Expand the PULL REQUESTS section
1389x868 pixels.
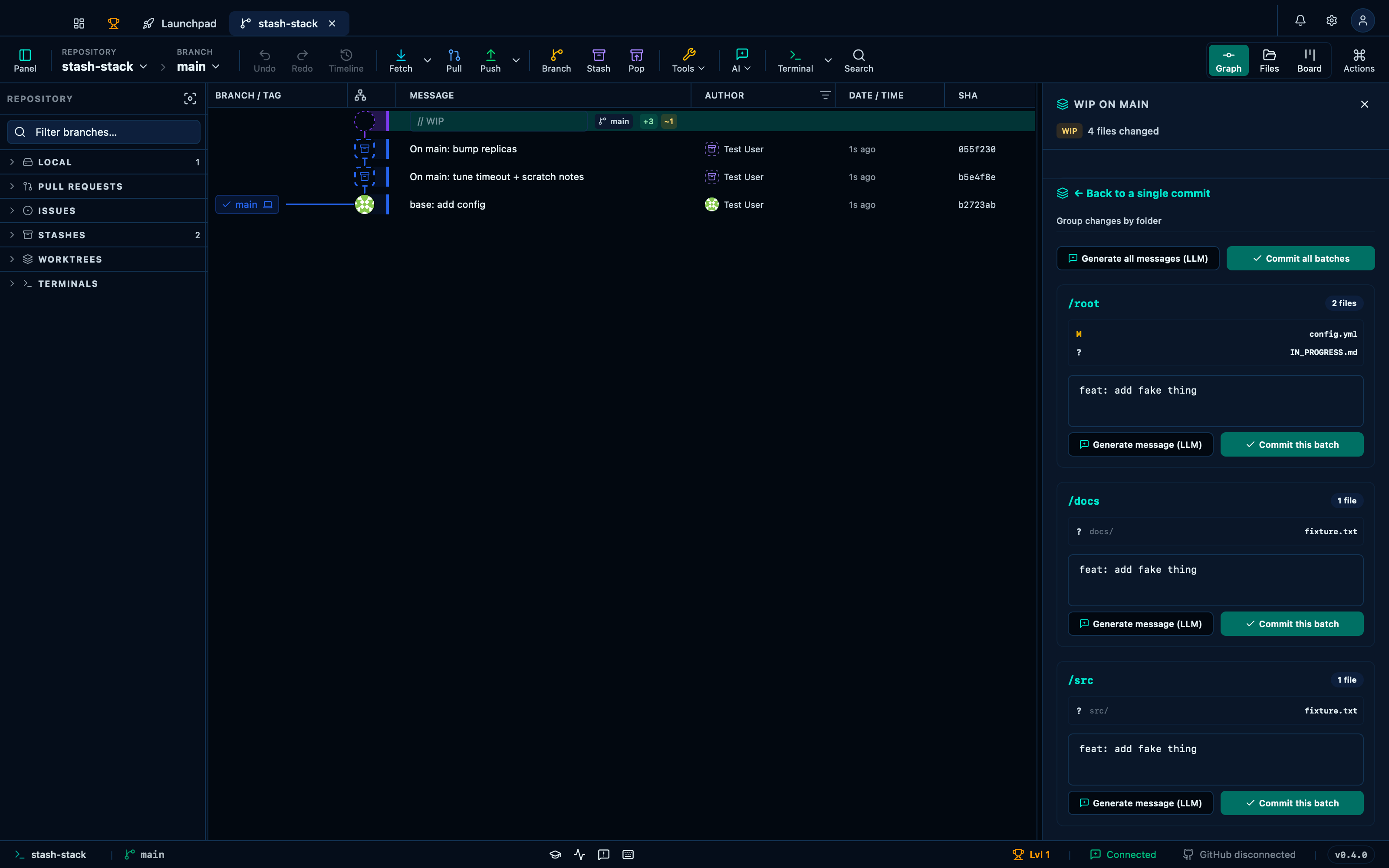(103, 187)
